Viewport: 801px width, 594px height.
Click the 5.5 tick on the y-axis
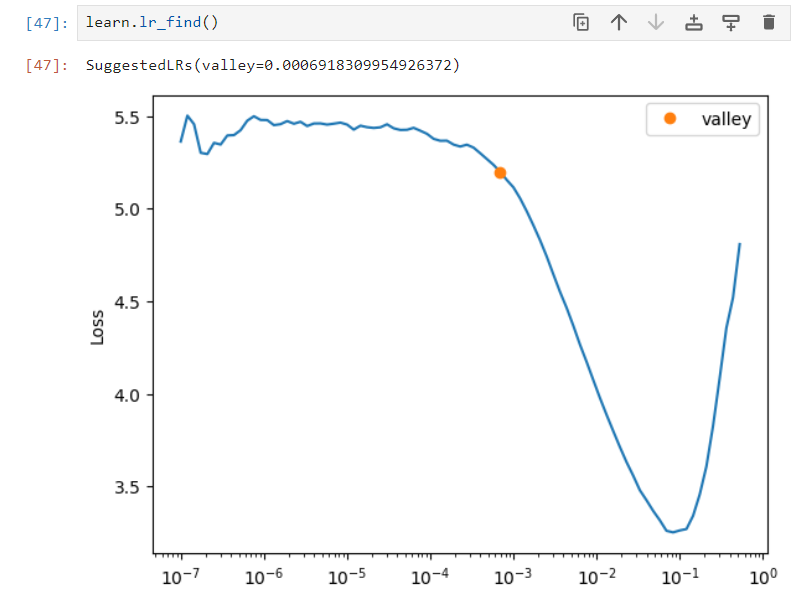tap(127, 117)
